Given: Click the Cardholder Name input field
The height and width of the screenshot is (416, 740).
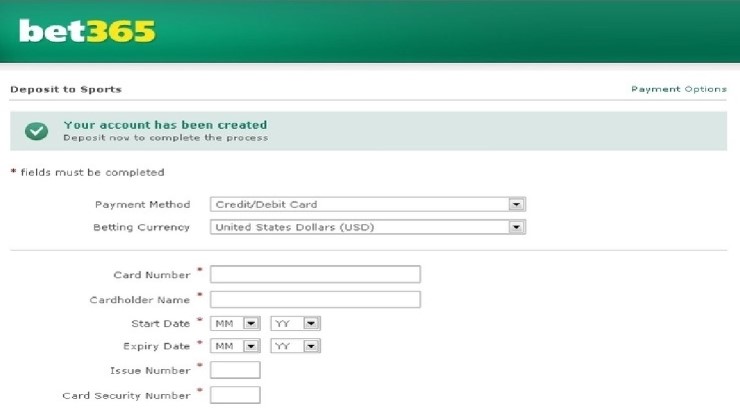Looking at the screenshot, I should pyautogui.click(x=315, y=299).
